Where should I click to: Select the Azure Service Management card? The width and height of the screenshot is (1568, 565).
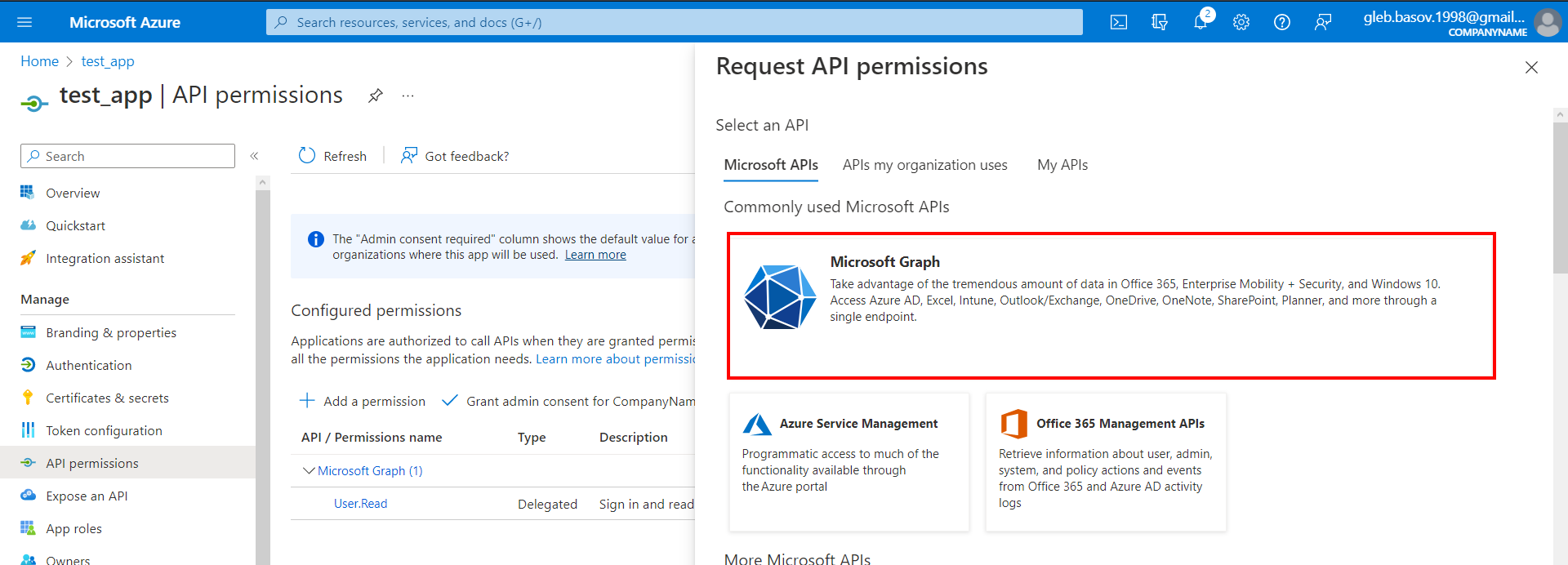click(x=849, y=463)
